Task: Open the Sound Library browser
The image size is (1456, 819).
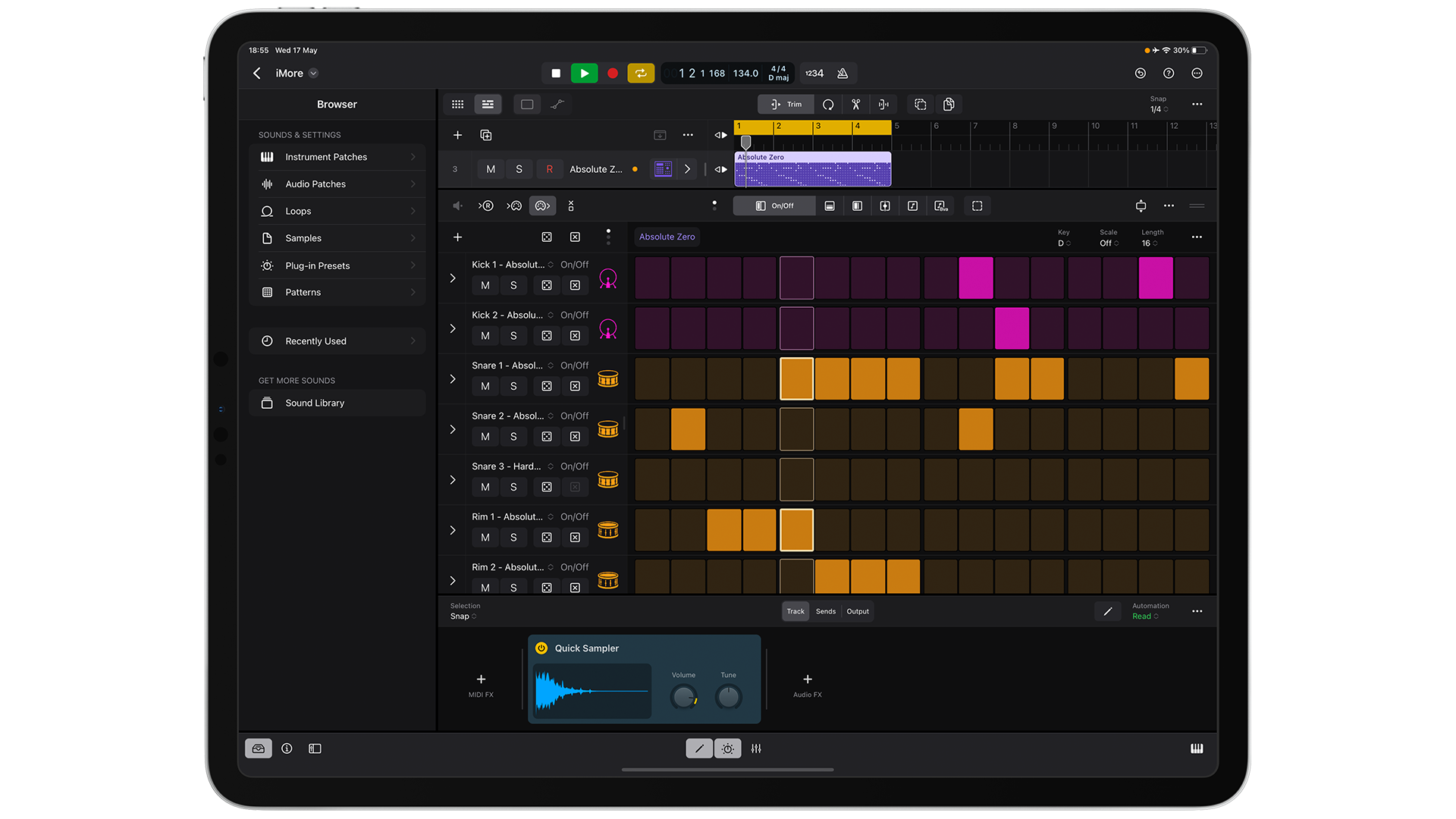Action: click(x=315, y=402)
